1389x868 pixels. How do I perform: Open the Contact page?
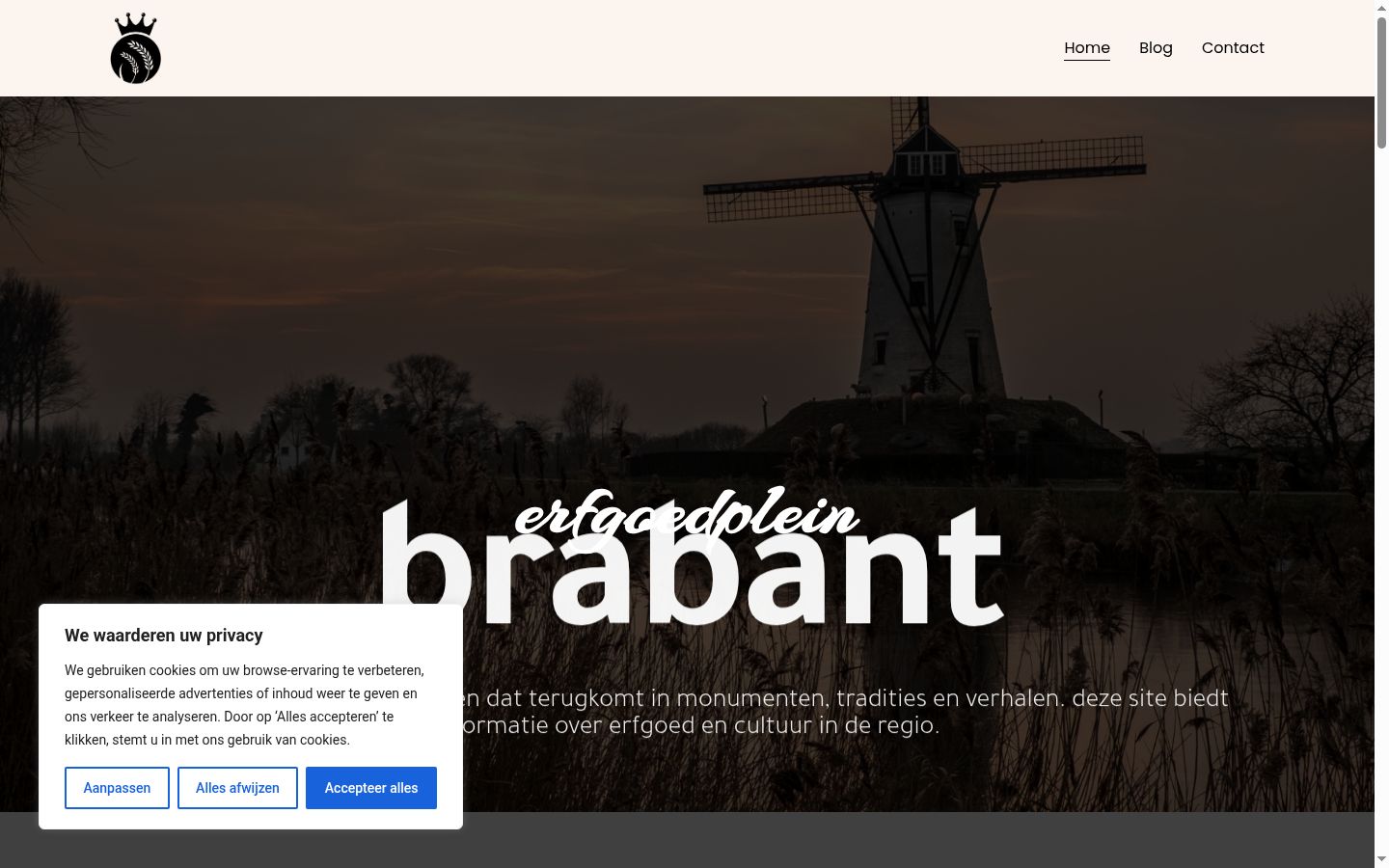1233,48
